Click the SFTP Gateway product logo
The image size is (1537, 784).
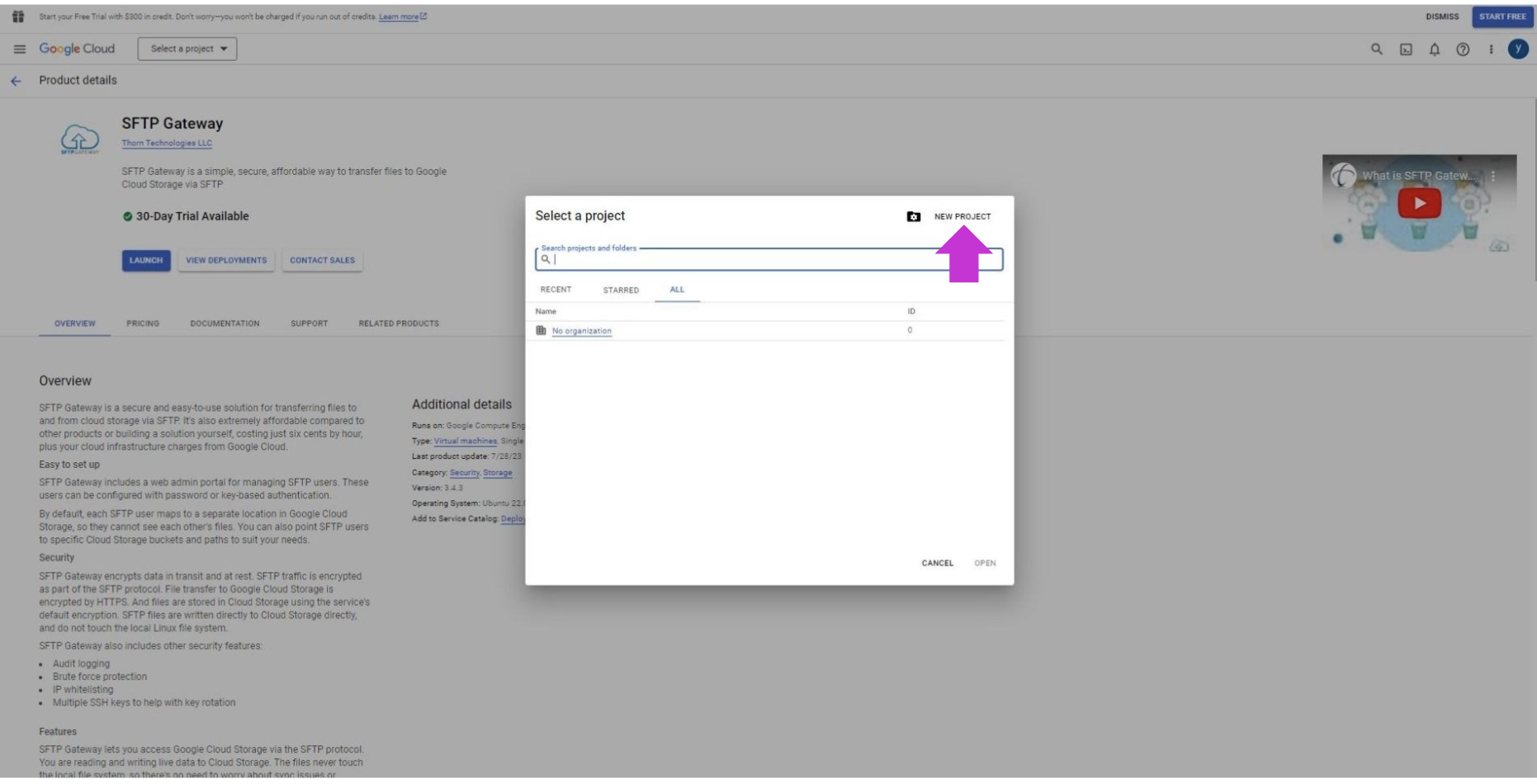tap(80, 139)
